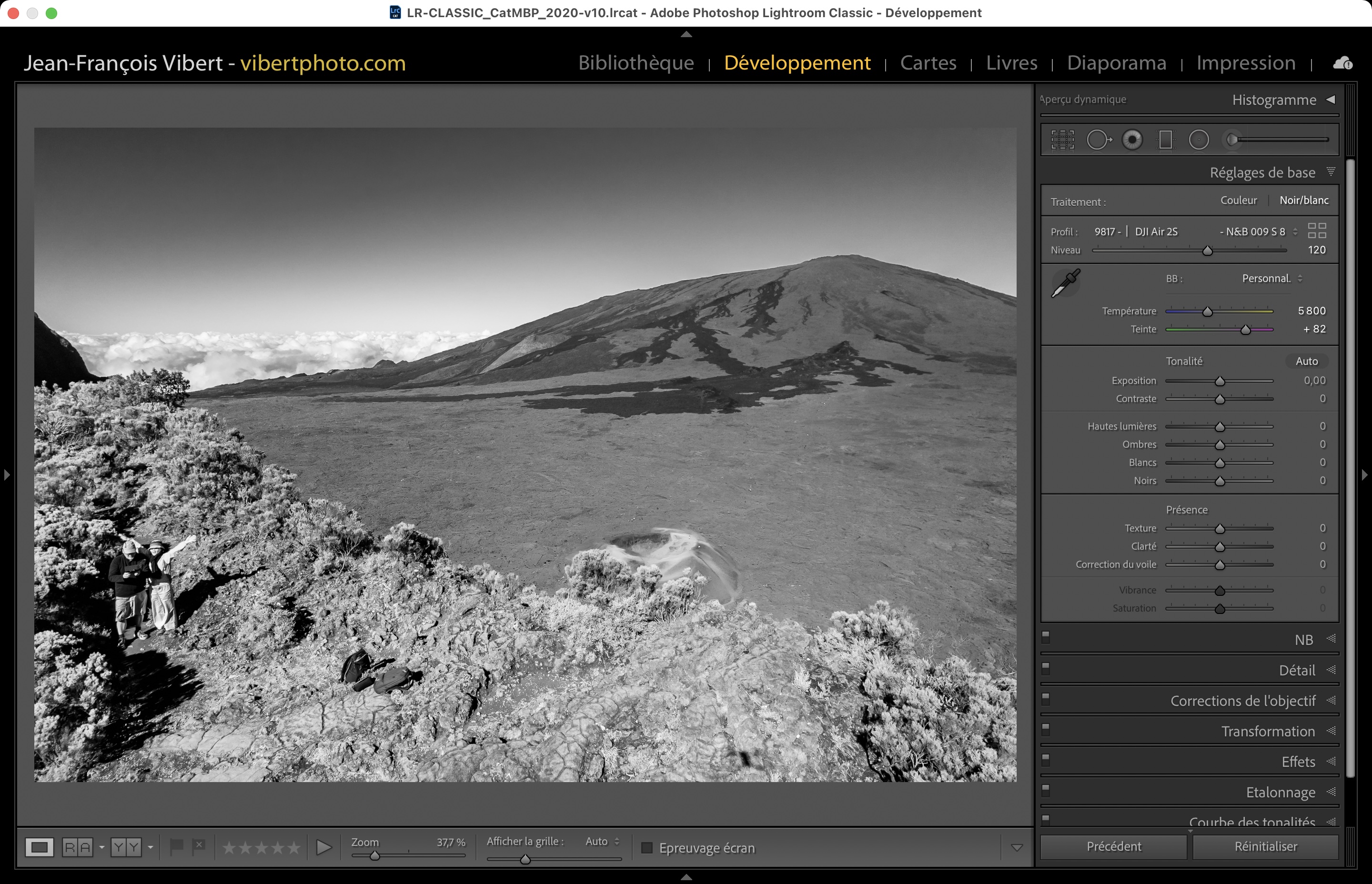Select the Radial filter tool
Image resolution: width=1372 pixels, height=884 pixels.
tap(1199, 140)
